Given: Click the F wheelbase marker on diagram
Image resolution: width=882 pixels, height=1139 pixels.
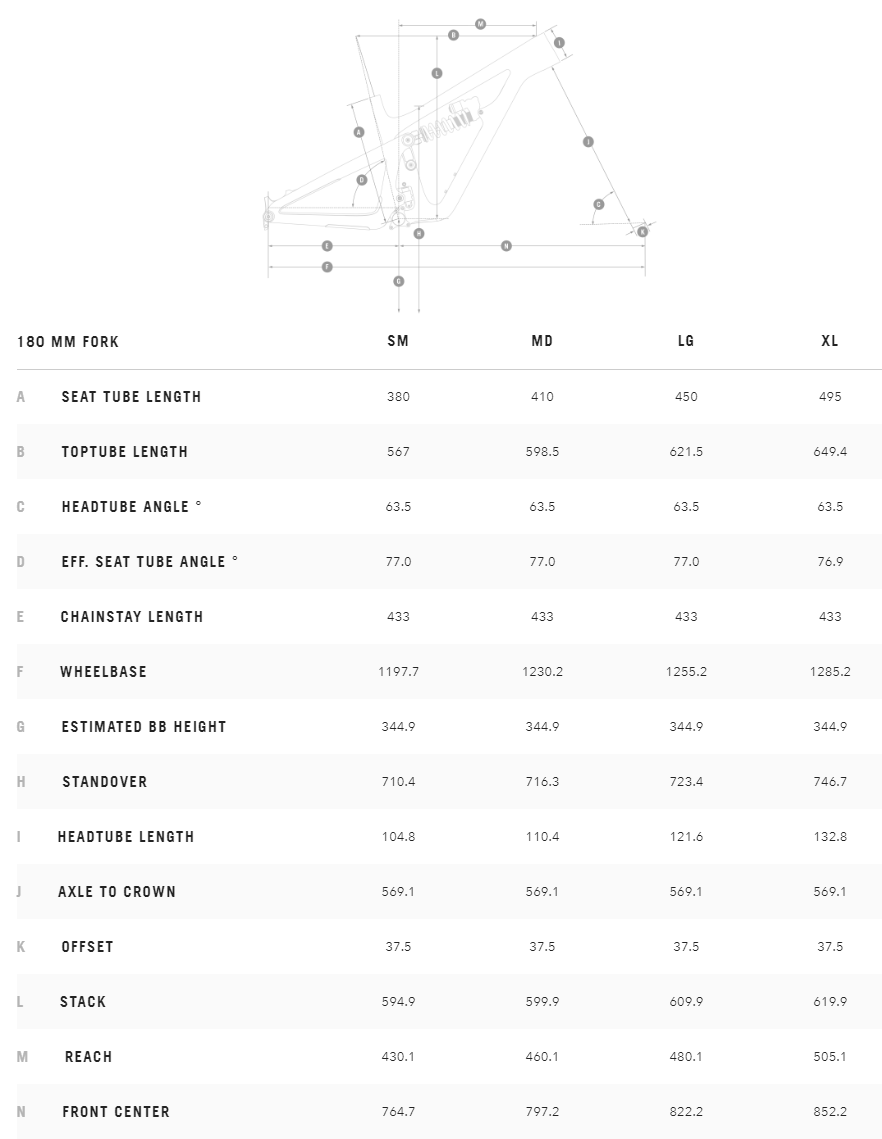Looking at the screenshot, I should (327, 267).
